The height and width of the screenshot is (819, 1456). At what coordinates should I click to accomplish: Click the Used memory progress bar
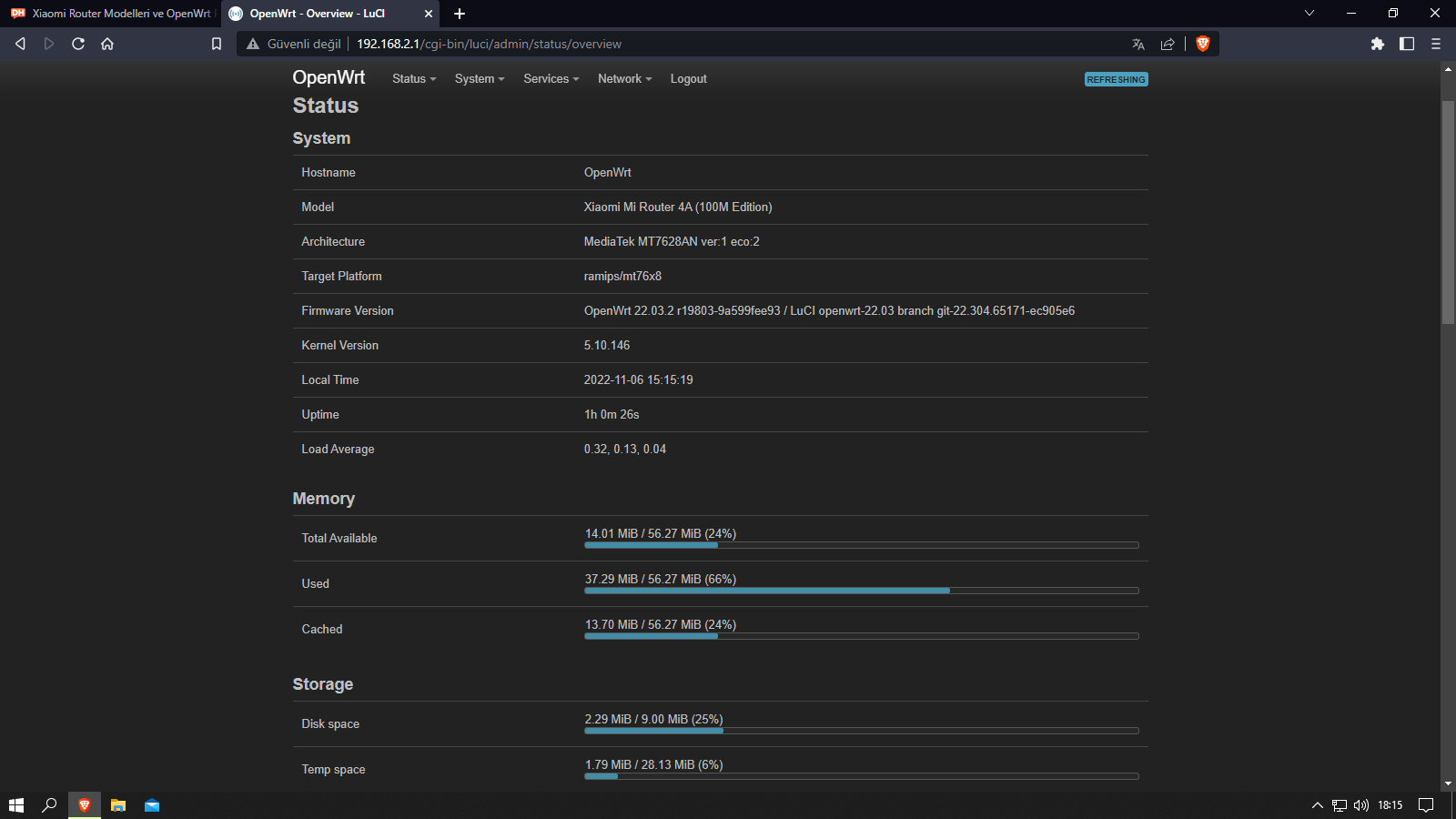click(x=862, y=591)
